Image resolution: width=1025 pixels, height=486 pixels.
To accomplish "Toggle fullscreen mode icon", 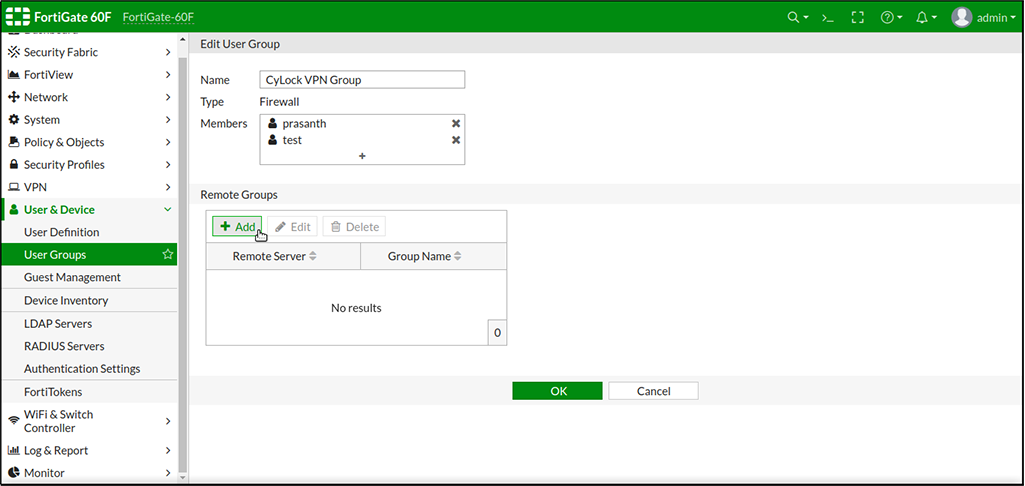I will (857, 17).
